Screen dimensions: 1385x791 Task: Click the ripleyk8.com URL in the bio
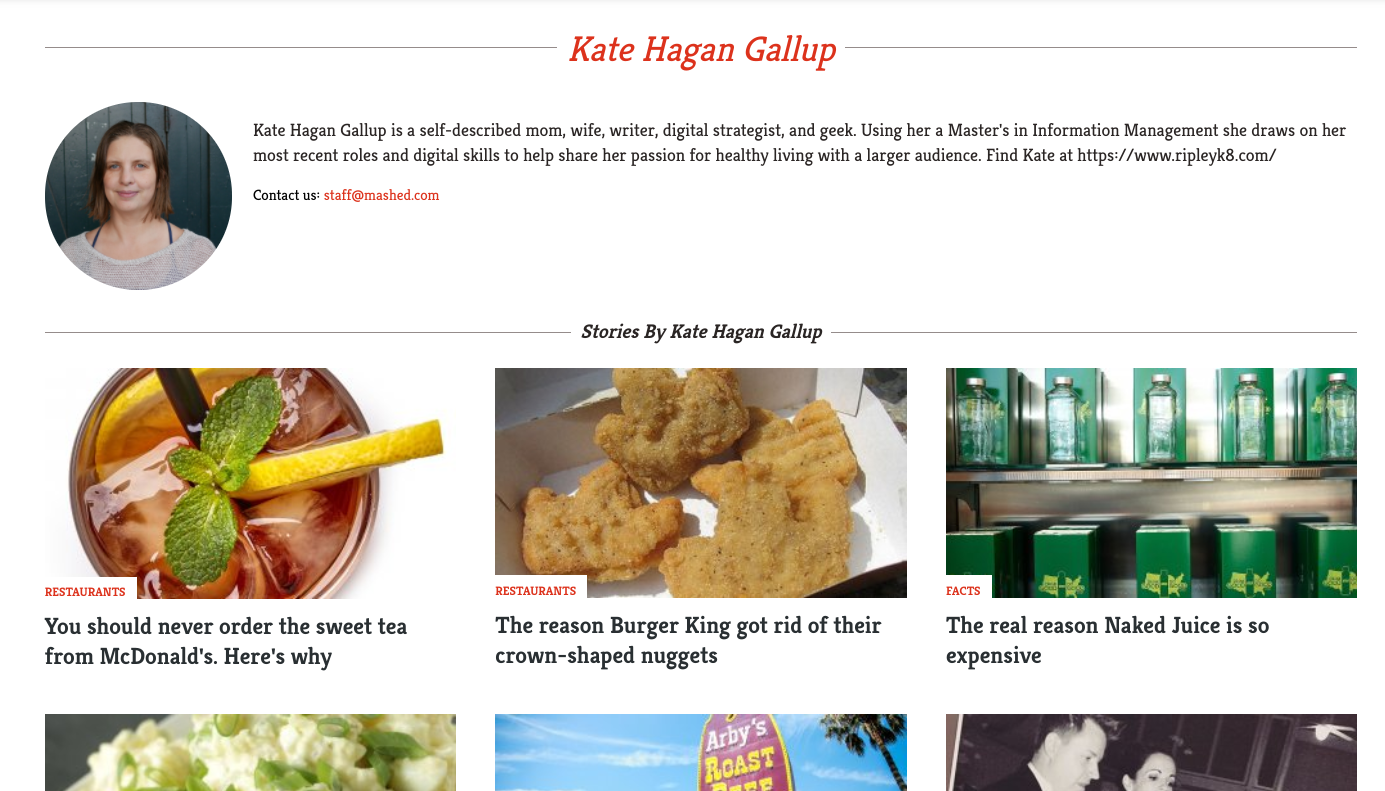pos(1176,156)
